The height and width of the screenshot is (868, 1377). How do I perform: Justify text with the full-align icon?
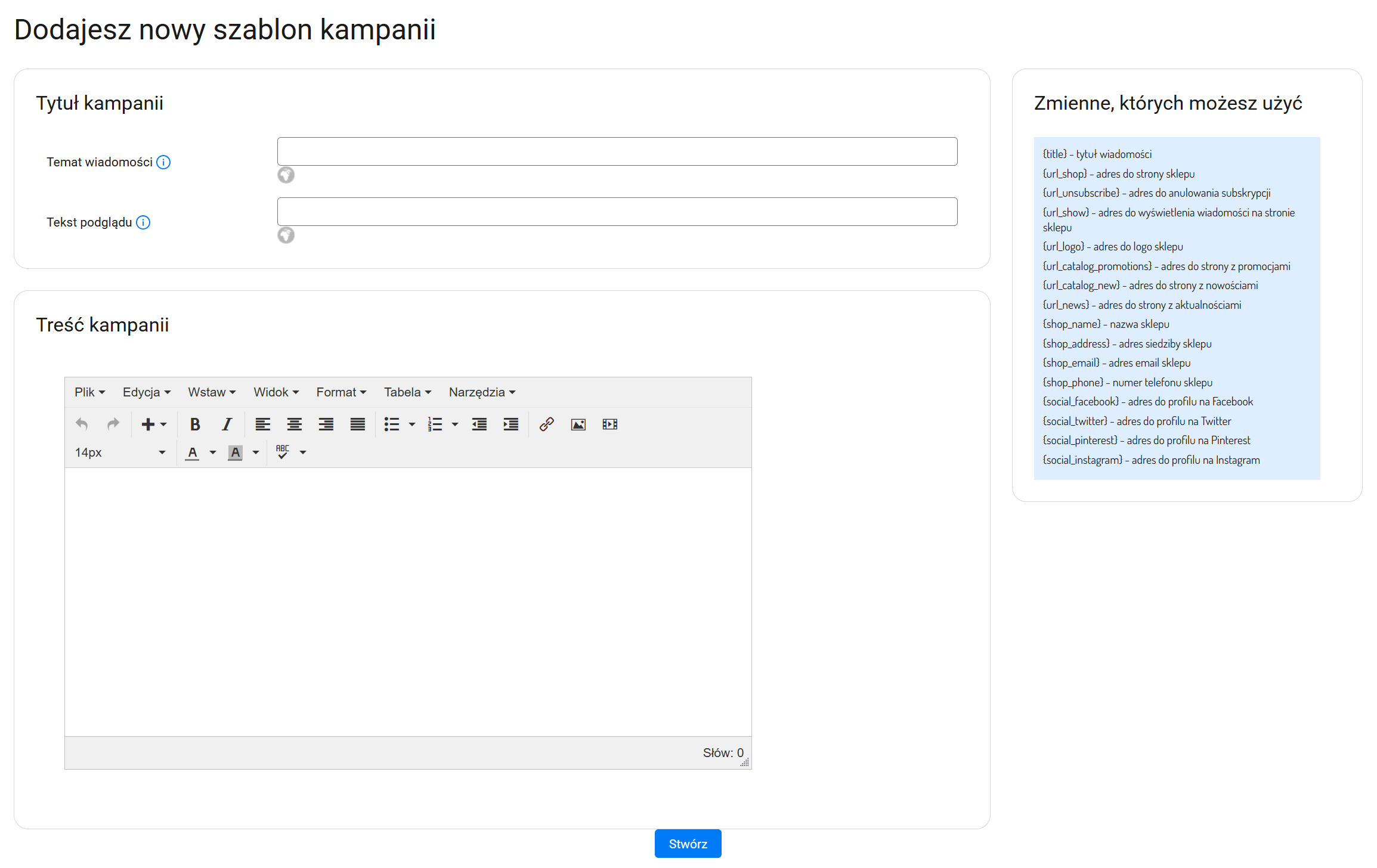point(357,424)
